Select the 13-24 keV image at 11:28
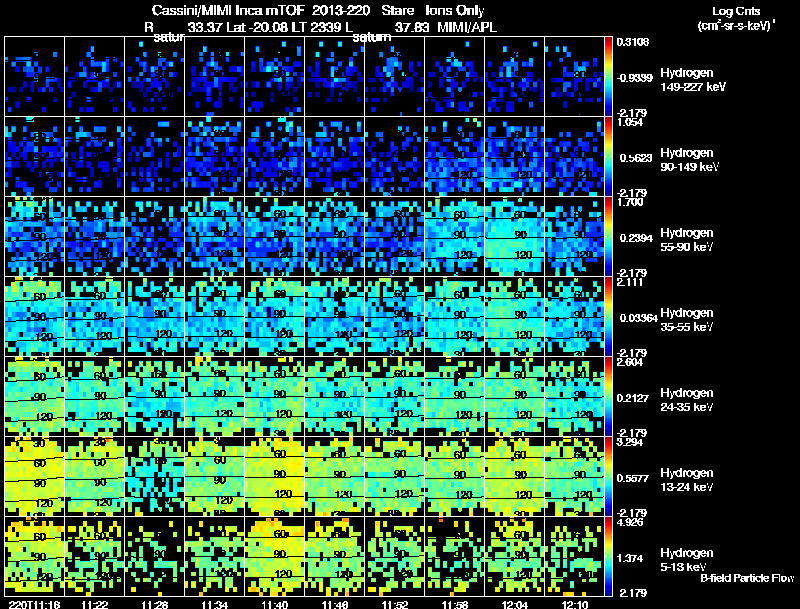 [155, 477]
